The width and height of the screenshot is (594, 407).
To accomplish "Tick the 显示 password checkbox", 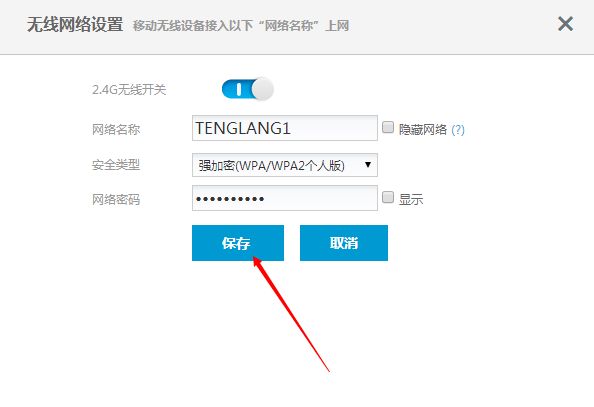I will 388,197.
